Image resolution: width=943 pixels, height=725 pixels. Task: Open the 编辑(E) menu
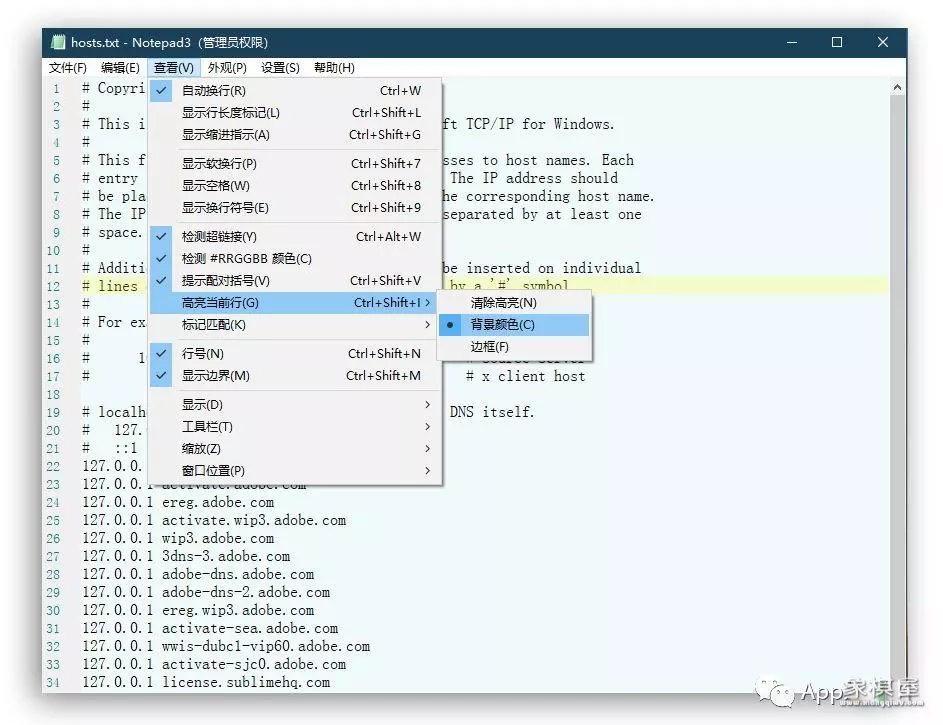click(120, 67)
